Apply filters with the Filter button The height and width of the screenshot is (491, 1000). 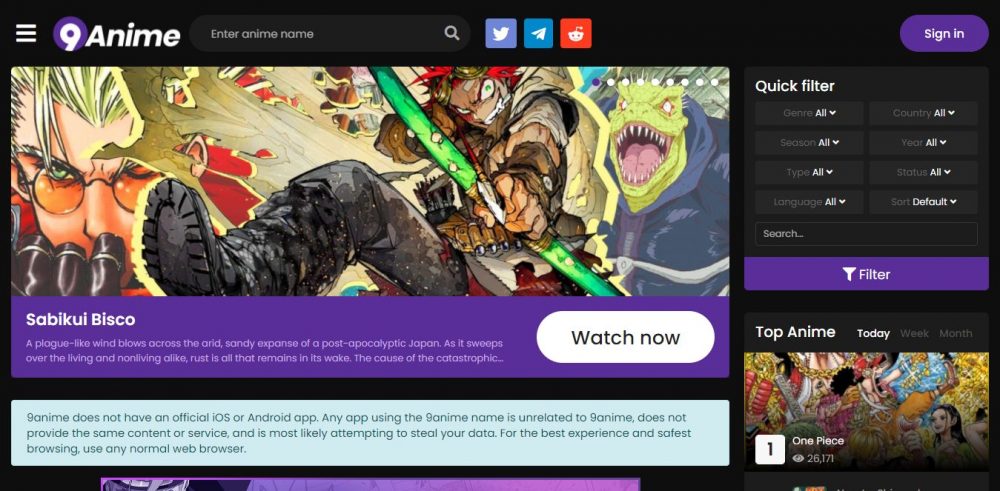866,274
